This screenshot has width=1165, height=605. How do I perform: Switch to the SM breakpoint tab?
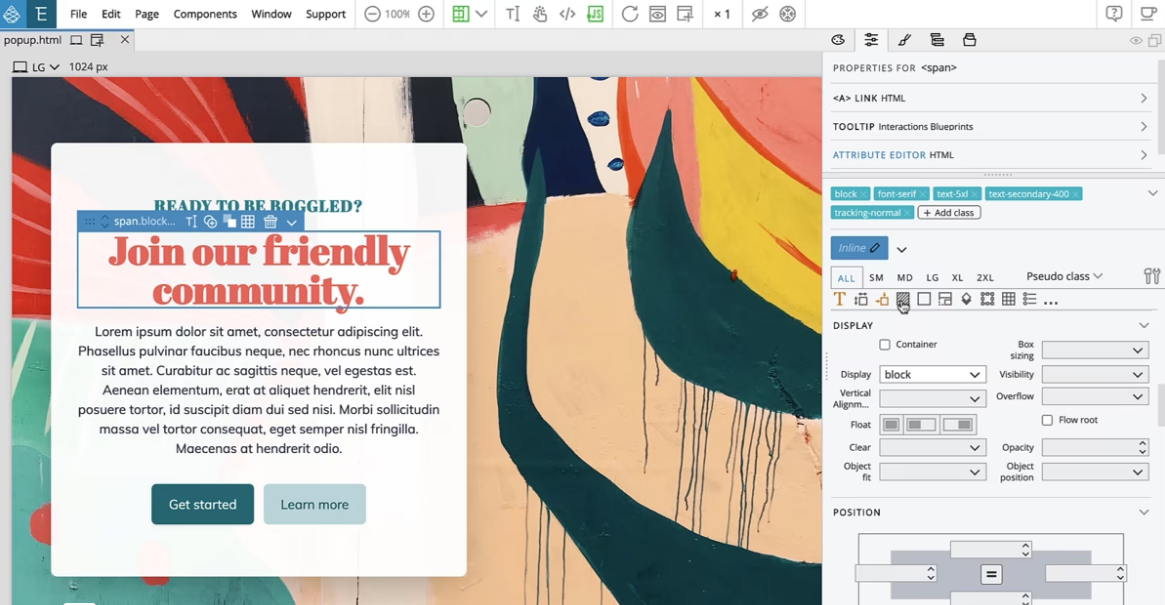click(x=874, y=277)
